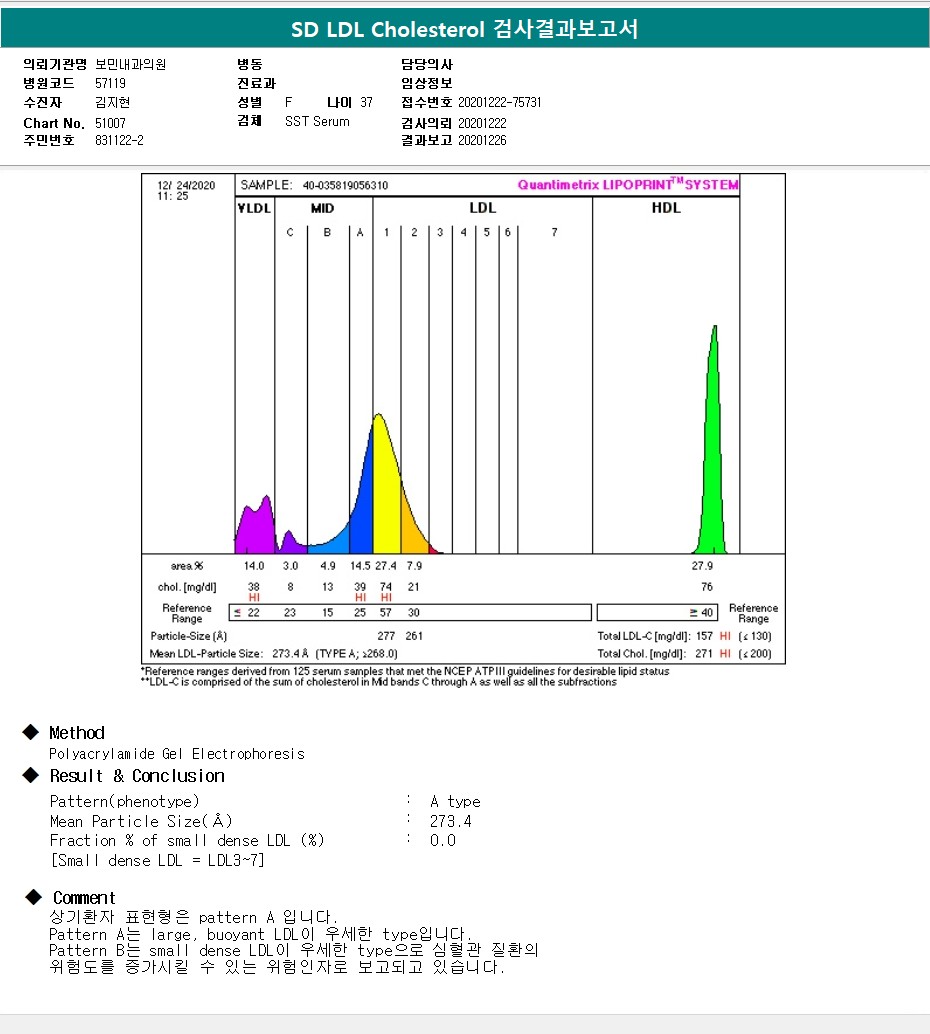Click the report title header bar
Screen dimensions: 930x1034
(465, 28)
